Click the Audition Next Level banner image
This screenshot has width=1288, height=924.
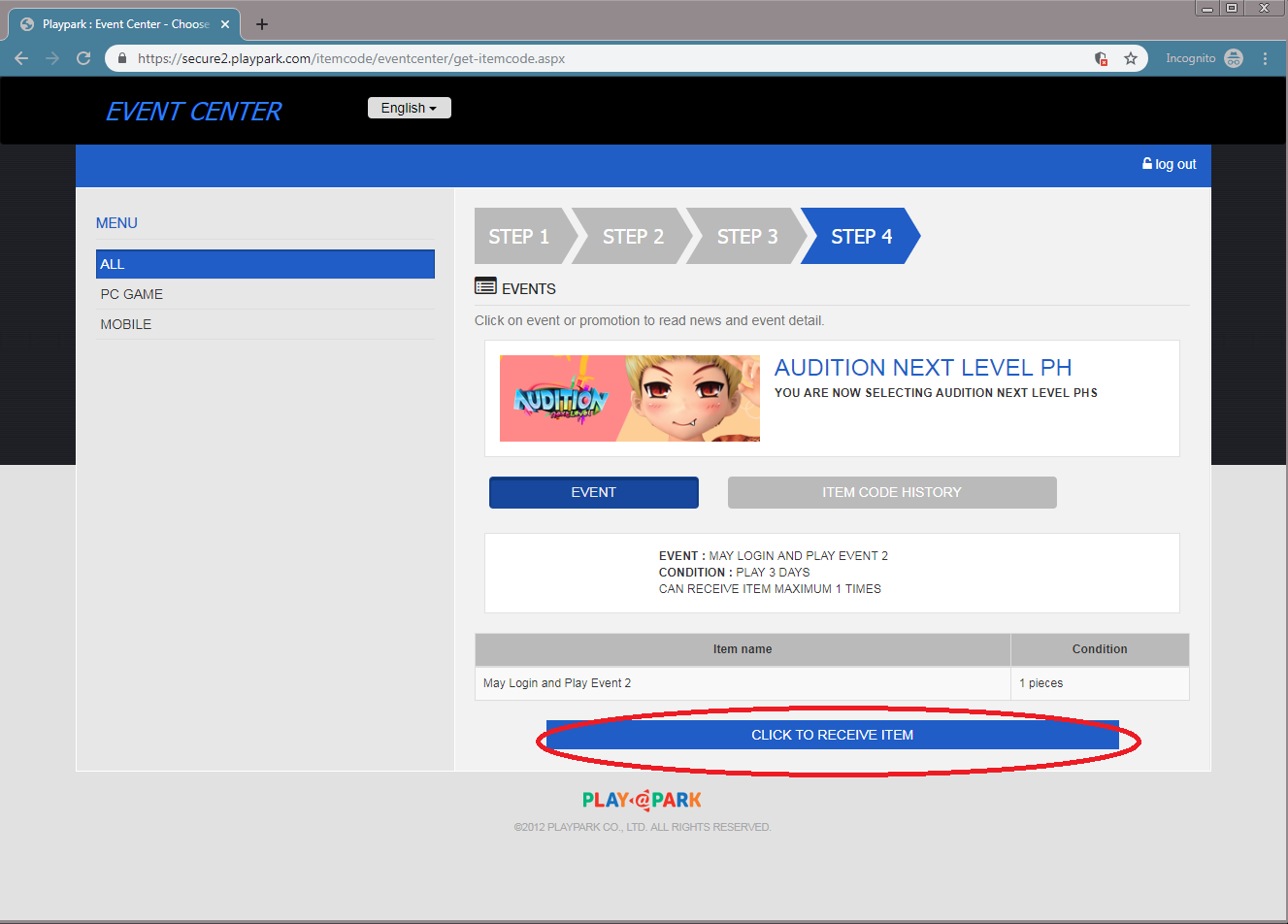tap(629, 398)
